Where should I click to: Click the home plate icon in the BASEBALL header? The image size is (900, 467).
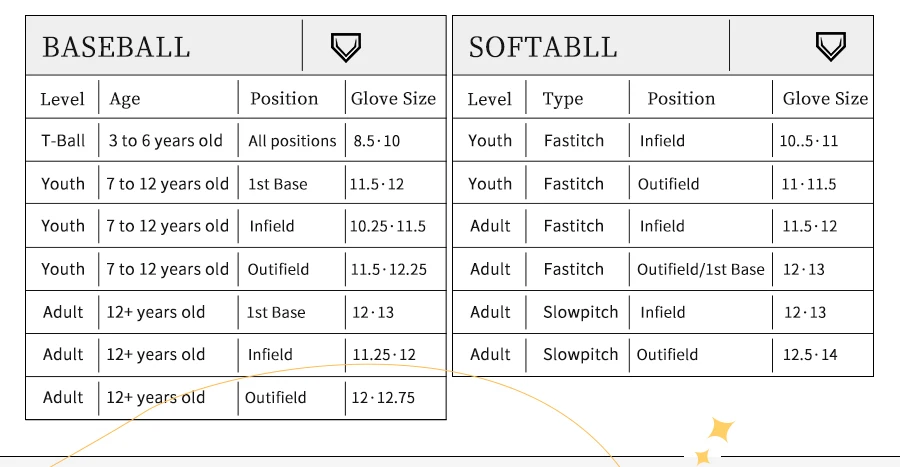tap(345, 46)
